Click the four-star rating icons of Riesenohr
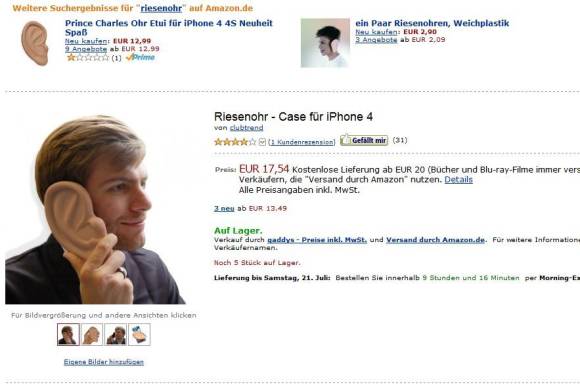Screen dimensions: 580x391 pos(235,142)
